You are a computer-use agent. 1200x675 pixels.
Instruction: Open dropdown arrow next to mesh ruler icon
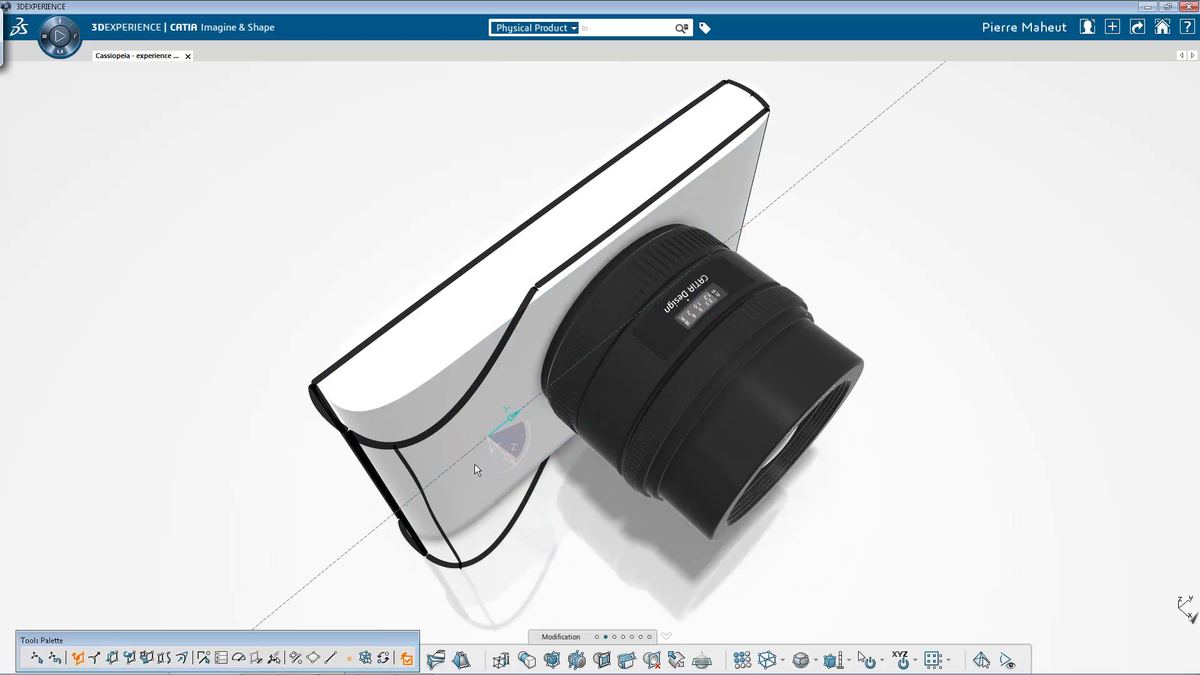[849, 660]
